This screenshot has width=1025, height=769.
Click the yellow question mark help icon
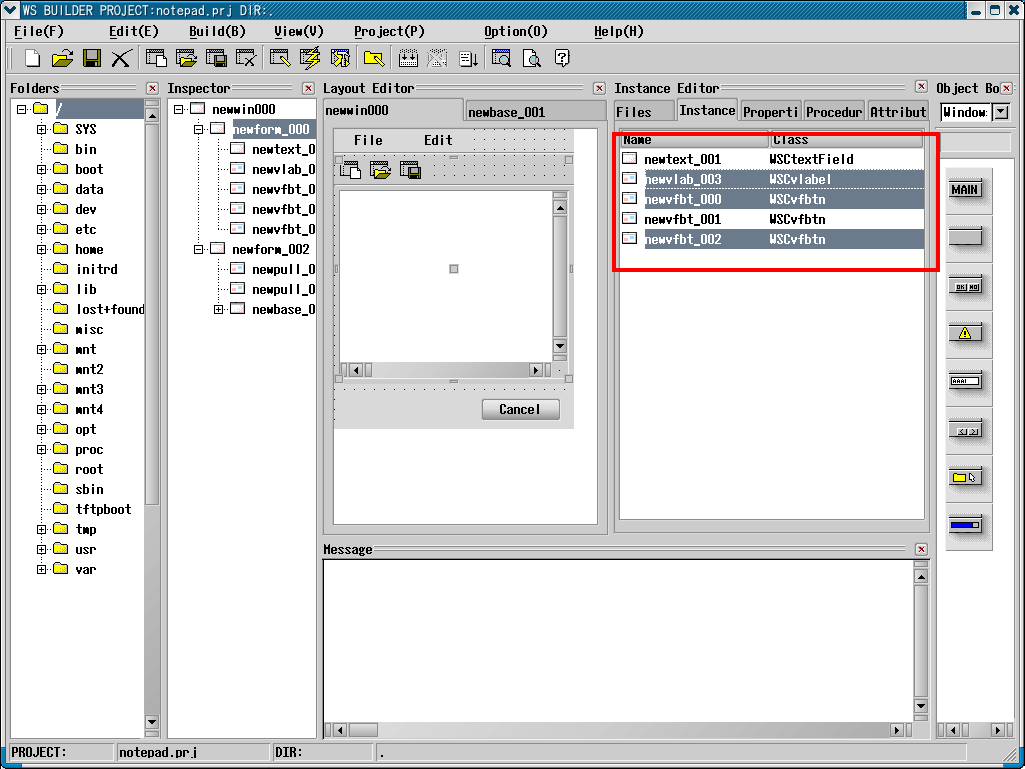click(562, 58)
